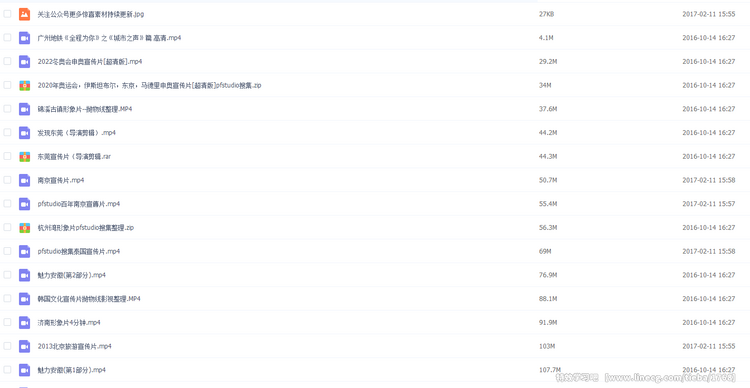Tick checkbox for 魅力安徽(第2部分) row
This screenshot has width=750, height=388.
pos(7,275)
